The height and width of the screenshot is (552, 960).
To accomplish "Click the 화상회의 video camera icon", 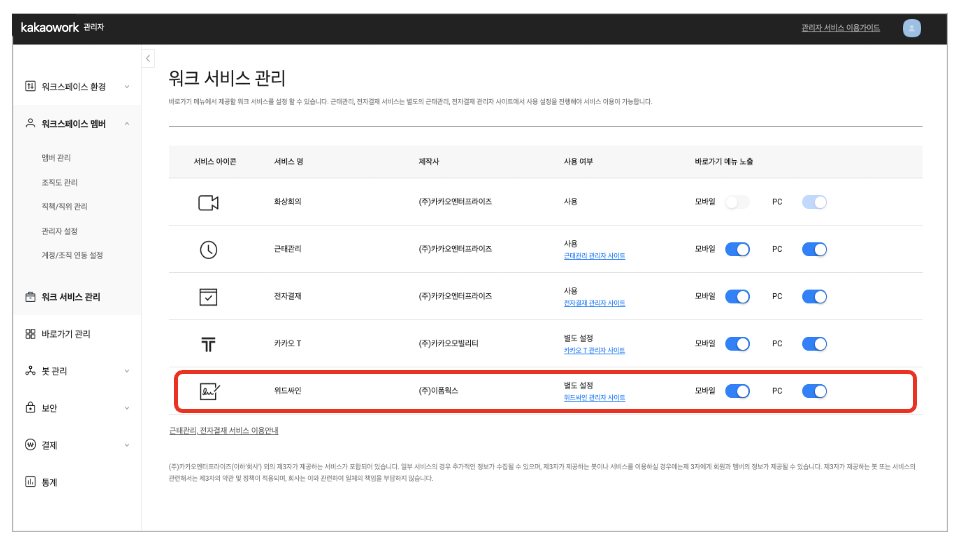I will 208,203.
